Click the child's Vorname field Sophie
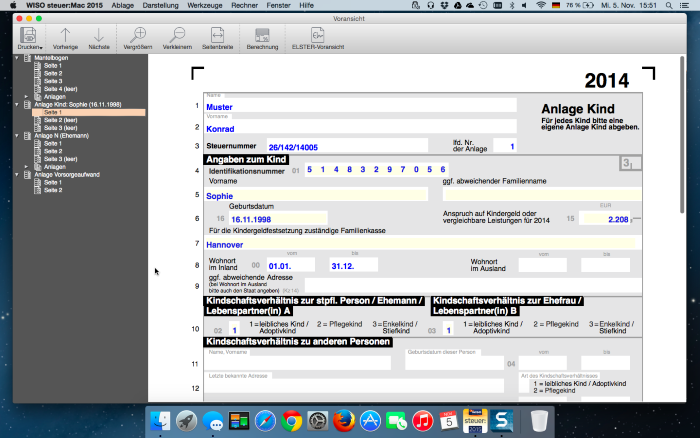Viewport: 700px width, 438px height. point(316,195)
